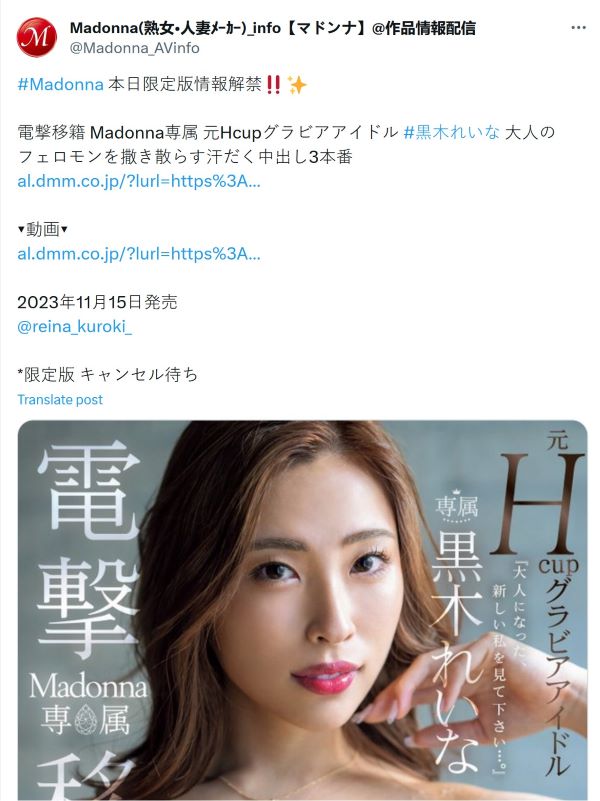Open the attached cover image
Viewport: 600px width, 801px height.
tap(302, 610)
